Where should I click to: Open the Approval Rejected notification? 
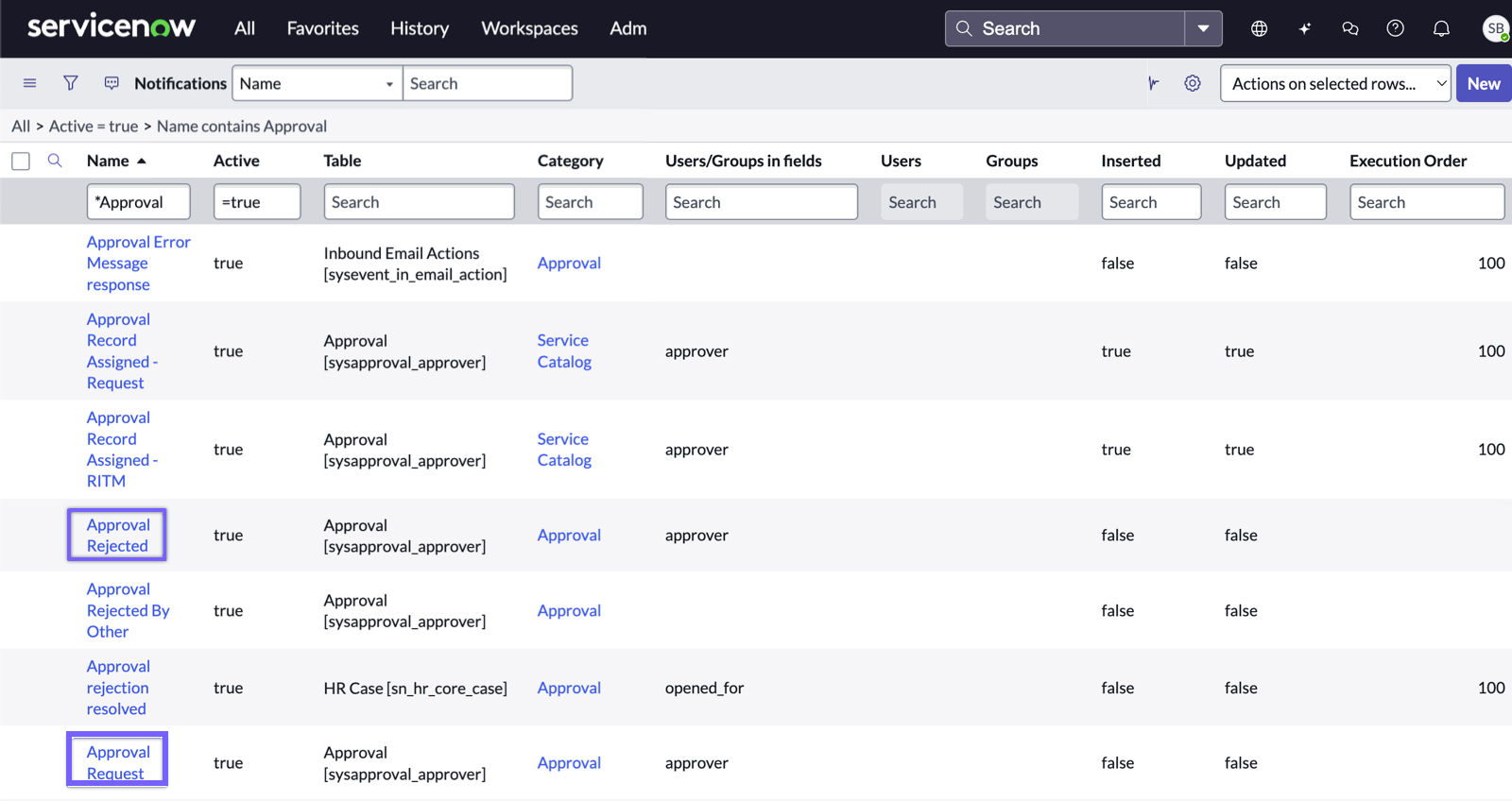(x=118, y=536)
